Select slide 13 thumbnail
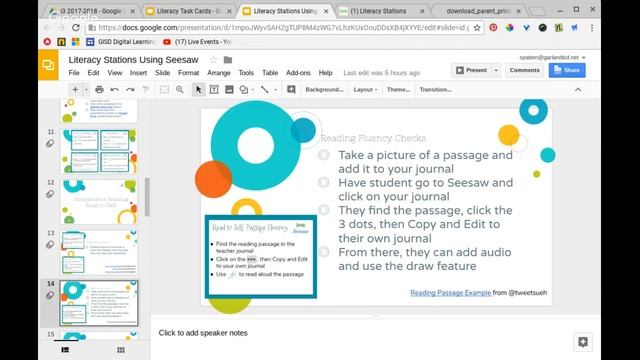640x360 pixels. [99, 252]
